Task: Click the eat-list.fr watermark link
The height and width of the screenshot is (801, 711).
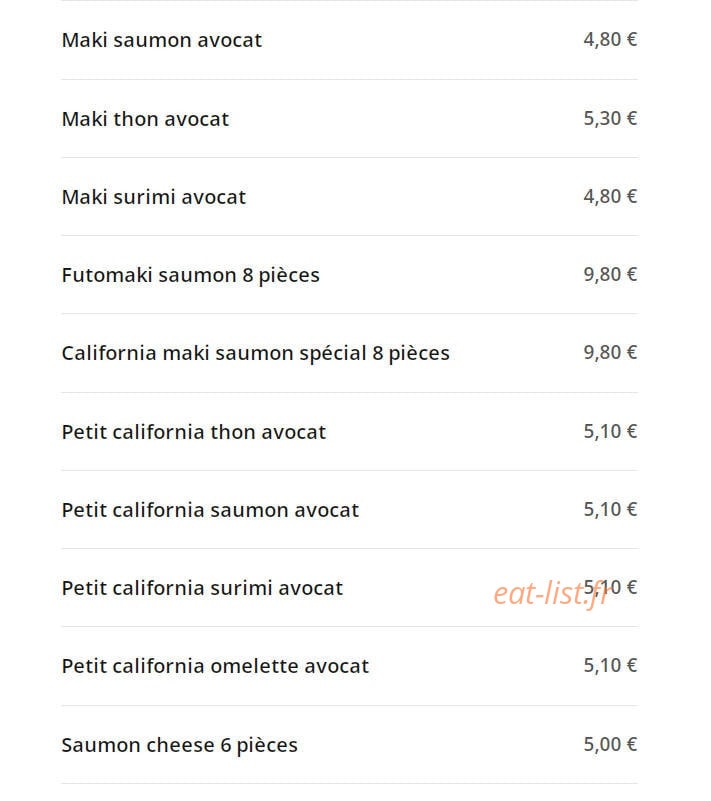Action: tap(551, 594)
